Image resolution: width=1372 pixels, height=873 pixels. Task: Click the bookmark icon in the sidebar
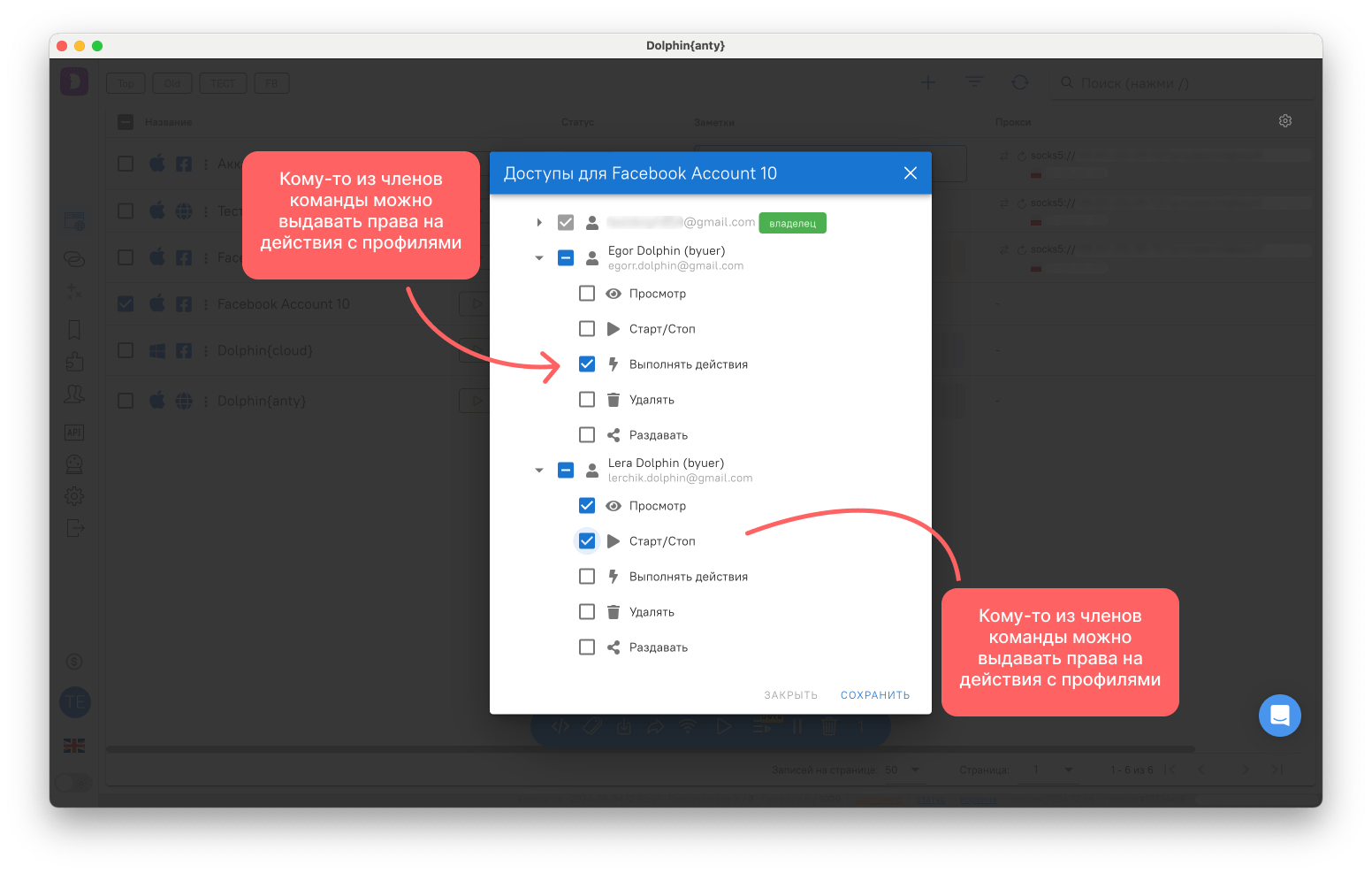pos(74,330)
